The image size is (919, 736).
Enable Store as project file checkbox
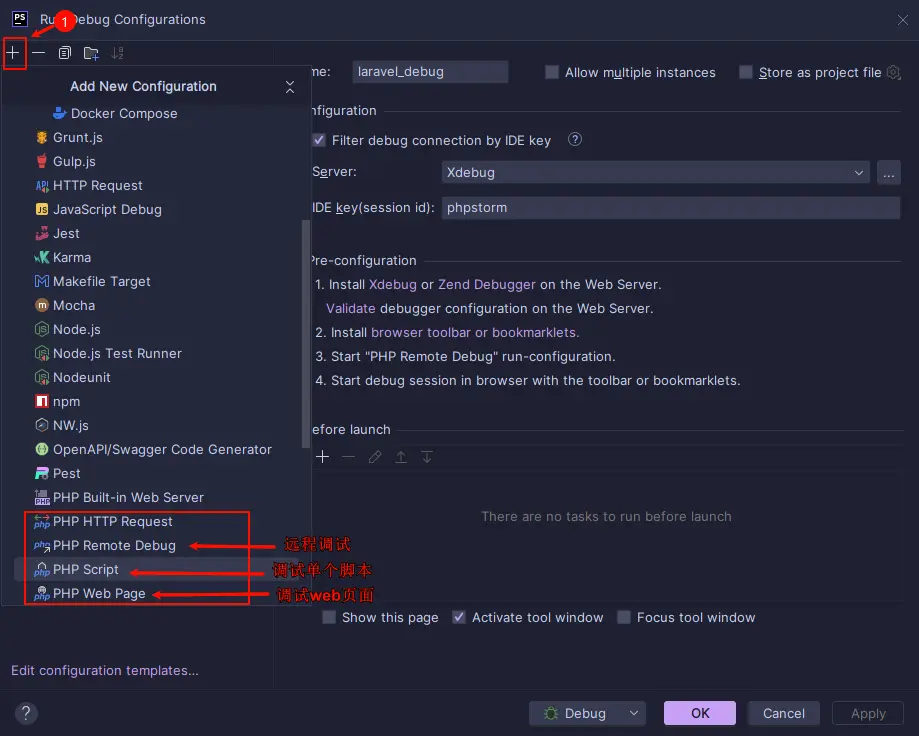[x=746, y=72]
